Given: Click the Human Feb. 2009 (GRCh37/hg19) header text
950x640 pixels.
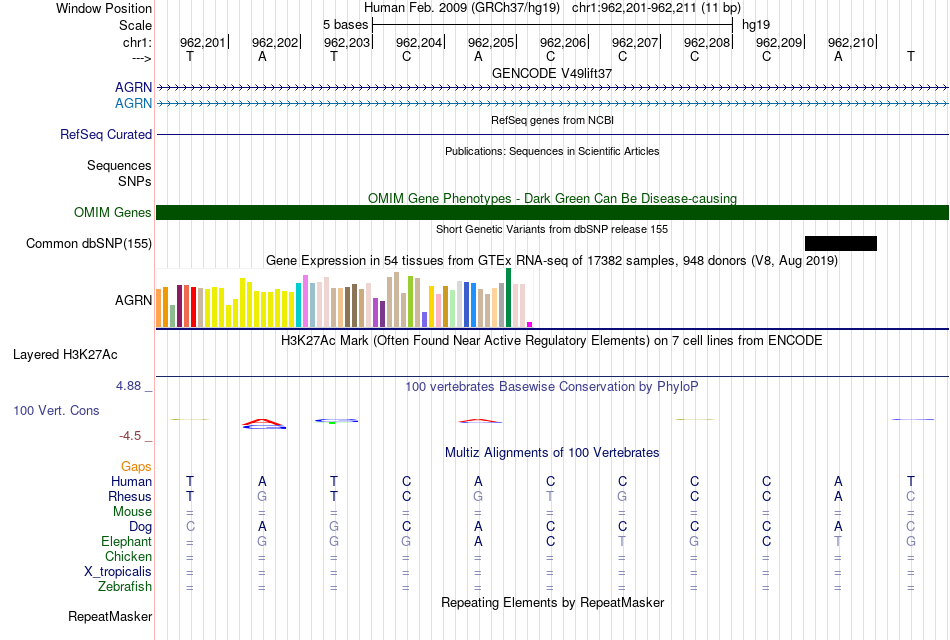Looking at the screenshot, I should coord(463,8).
